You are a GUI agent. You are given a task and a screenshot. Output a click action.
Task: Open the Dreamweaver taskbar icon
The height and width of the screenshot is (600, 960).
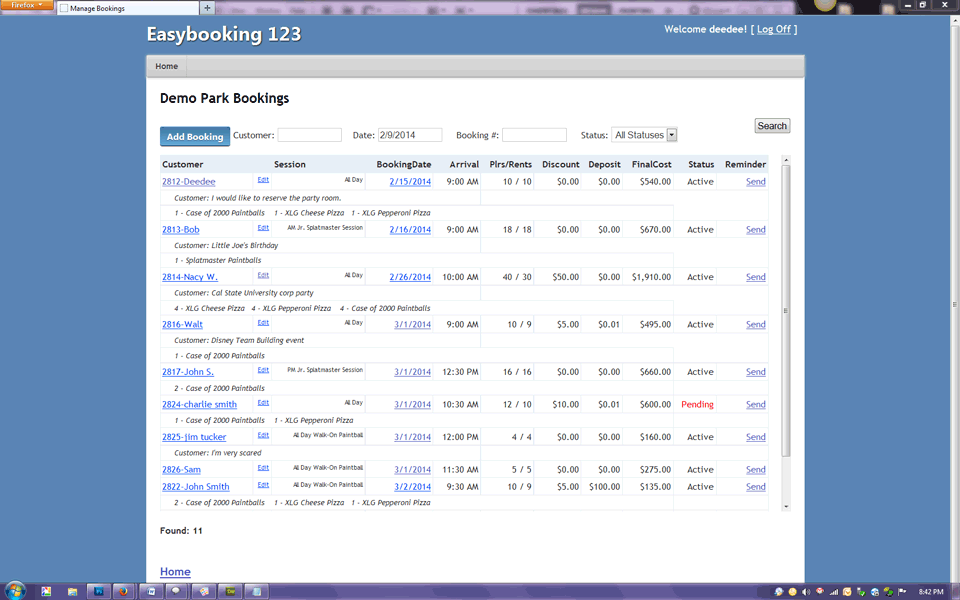point(230,591)
